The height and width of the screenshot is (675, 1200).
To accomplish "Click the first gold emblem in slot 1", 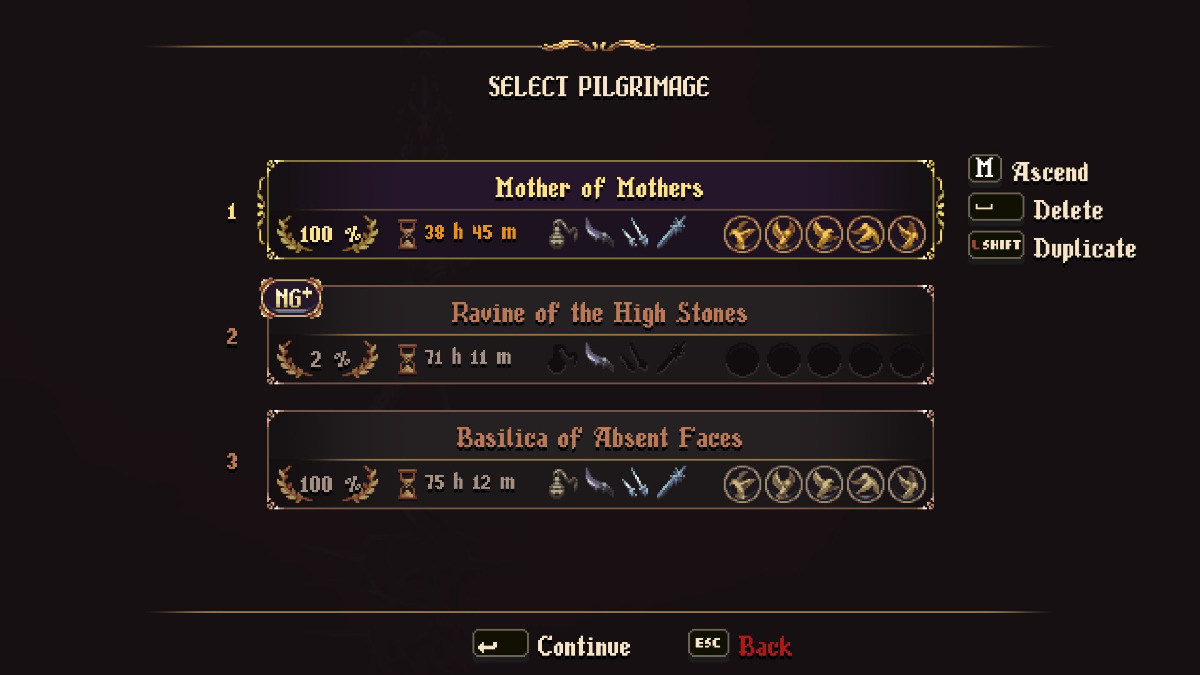I will 742,235.
